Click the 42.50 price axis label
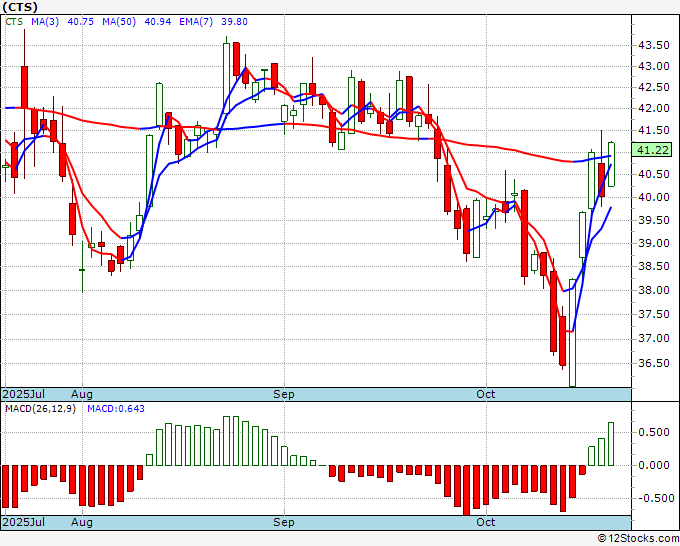680x546 pixels. [x=654, y=88]
